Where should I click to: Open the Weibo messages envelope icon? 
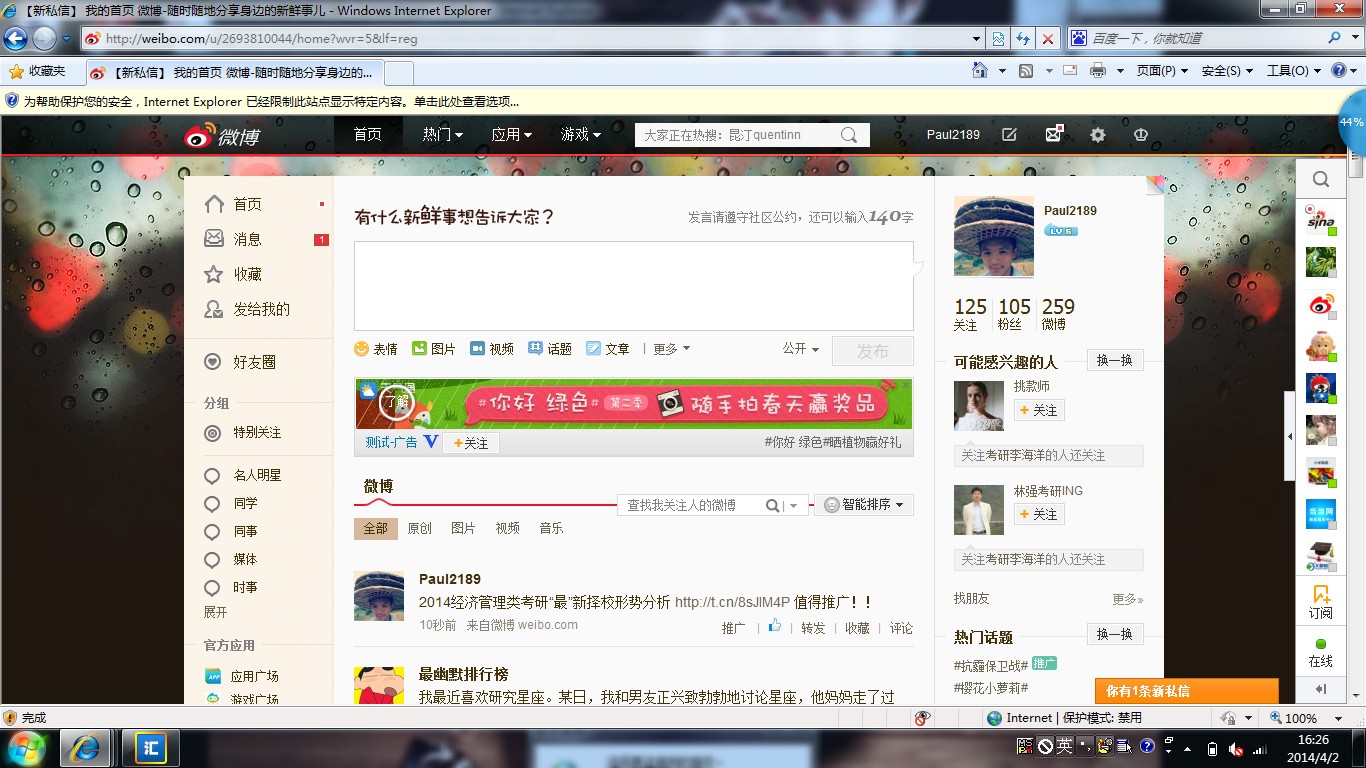pos(1053,134)
